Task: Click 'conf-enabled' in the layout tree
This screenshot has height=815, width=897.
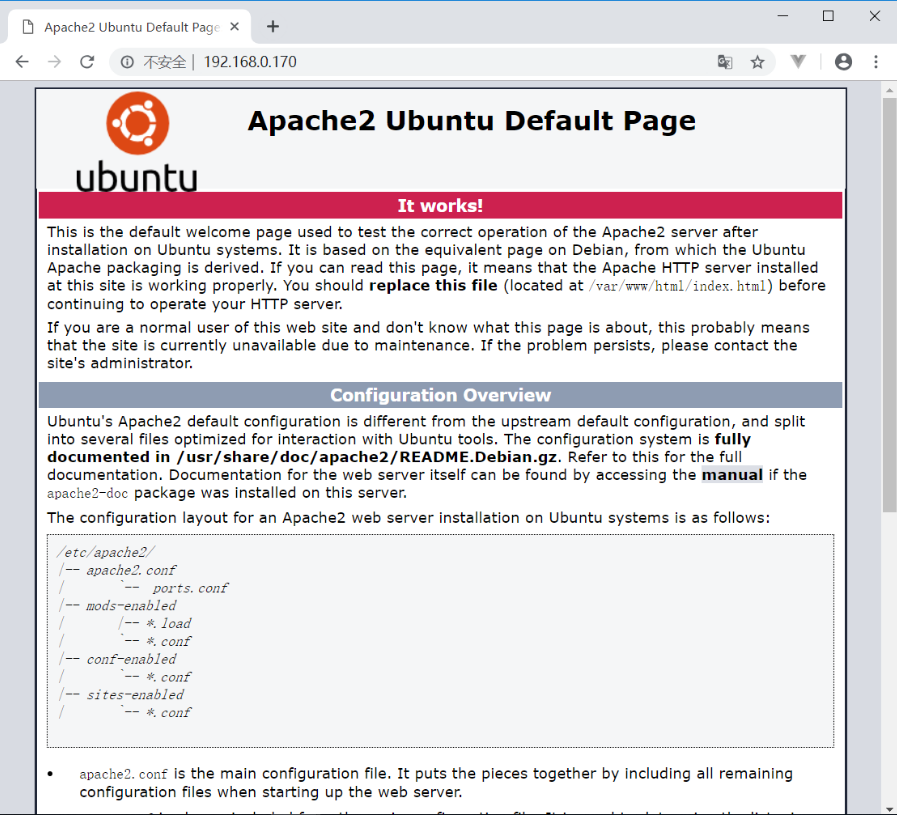Action: coord(131,659)
